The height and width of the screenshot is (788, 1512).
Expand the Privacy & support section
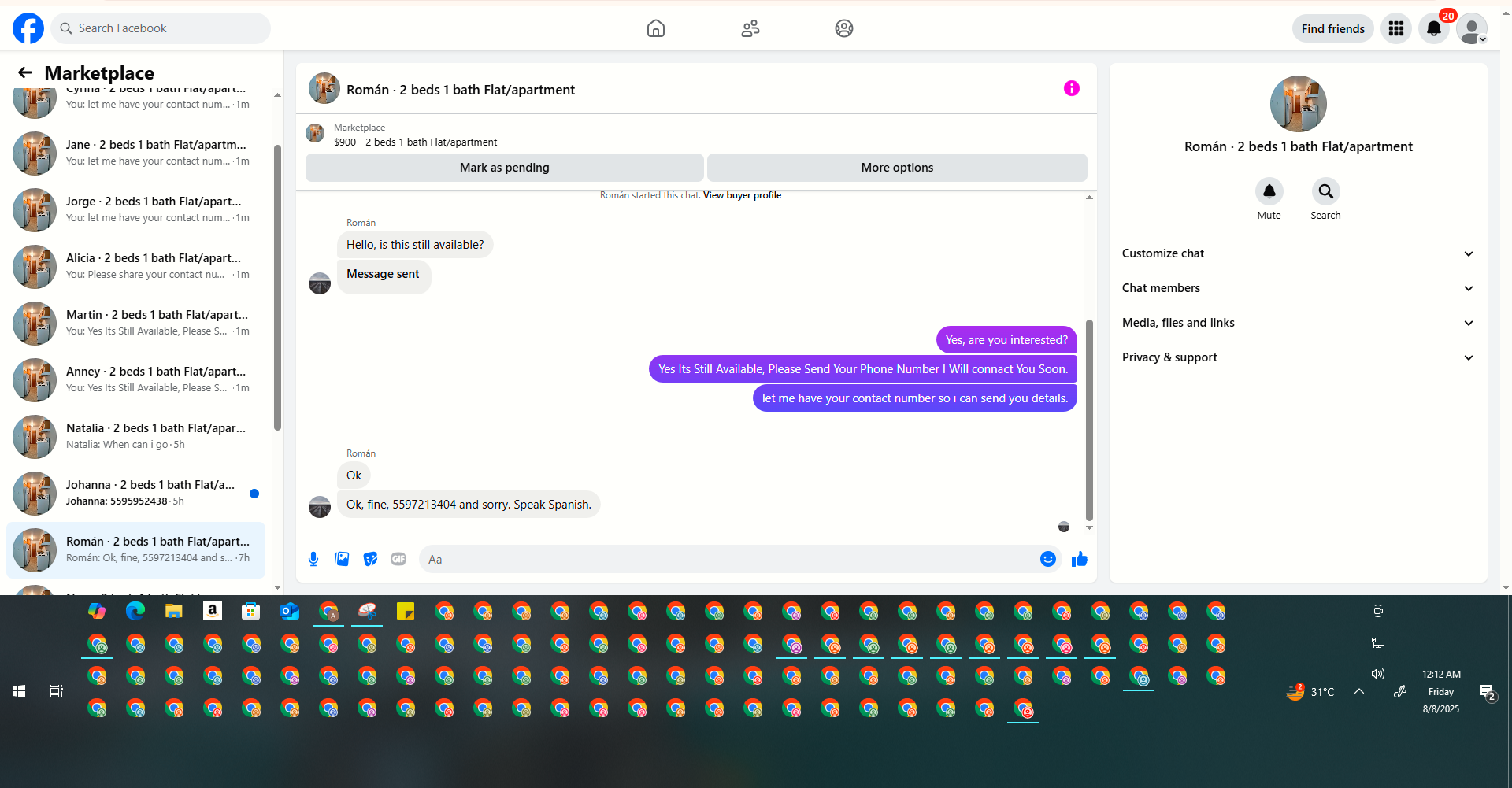pos(1298,357)
